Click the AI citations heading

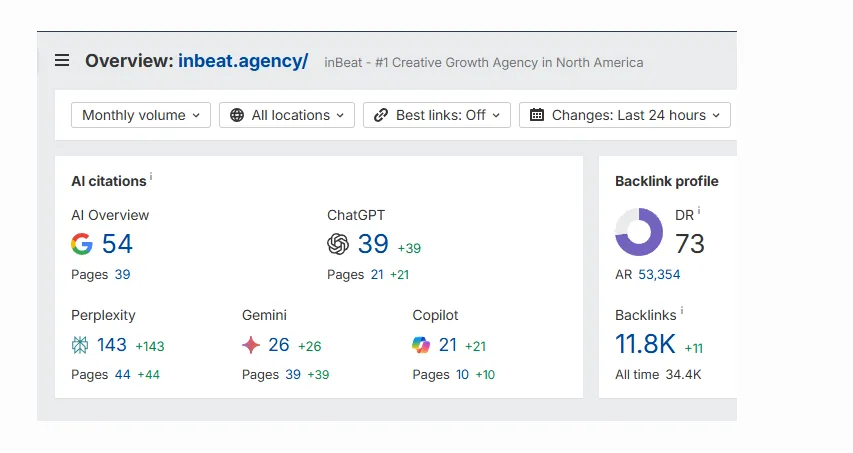[109, 181]
